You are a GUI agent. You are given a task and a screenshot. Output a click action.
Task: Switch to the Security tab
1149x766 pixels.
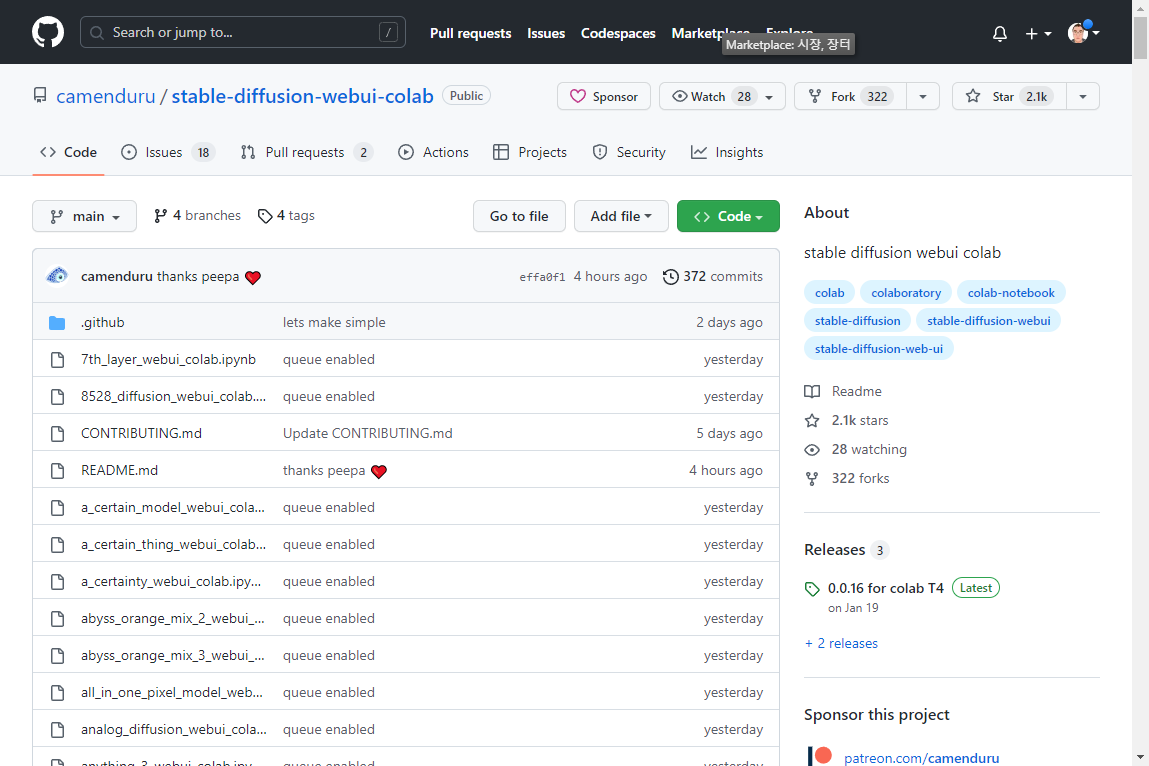629,152
